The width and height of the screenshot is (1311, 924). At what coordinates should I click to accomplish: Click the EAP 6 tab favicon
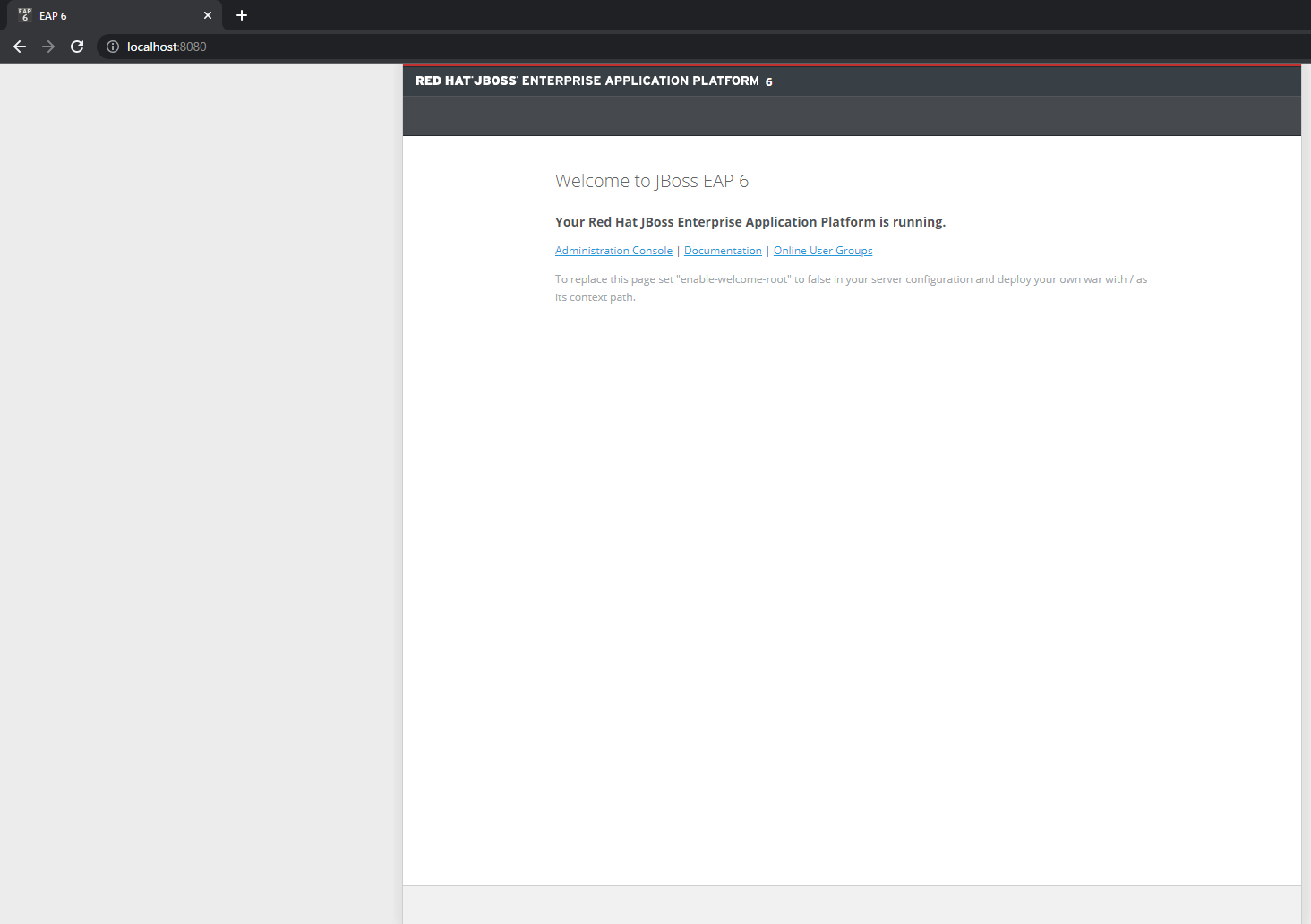[25, 15]
